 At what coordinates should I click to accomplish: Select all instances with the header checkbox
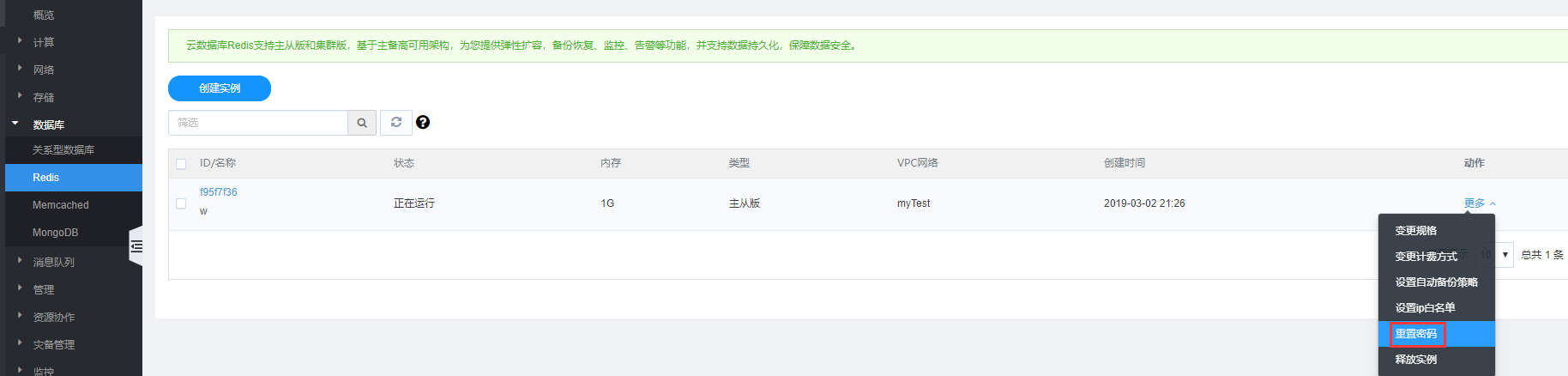point(181,164)
